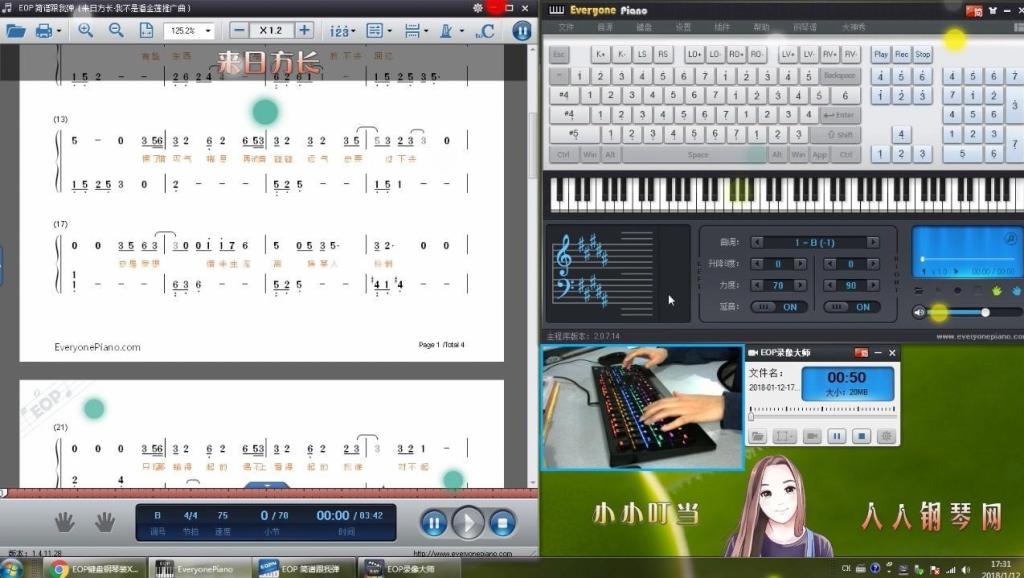This screenshot has height=578, width=1024.
Task: Expand the printer options arrow
Action: [x=59, y=31]
